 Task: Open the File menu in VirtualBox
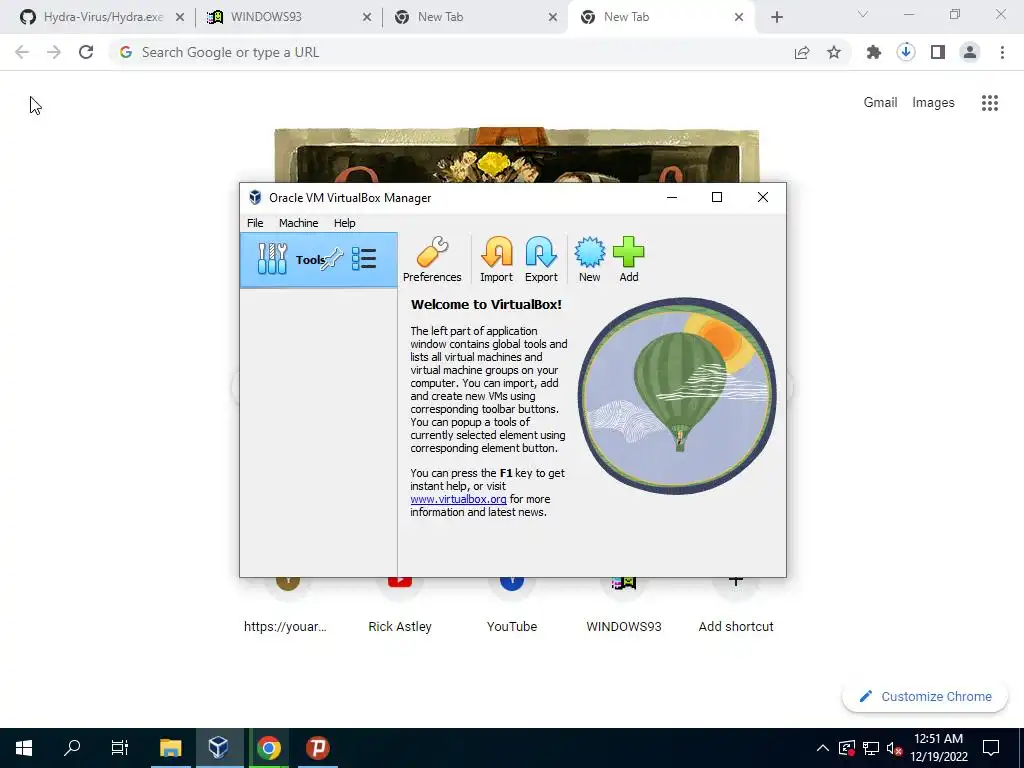tap(255, 223)
